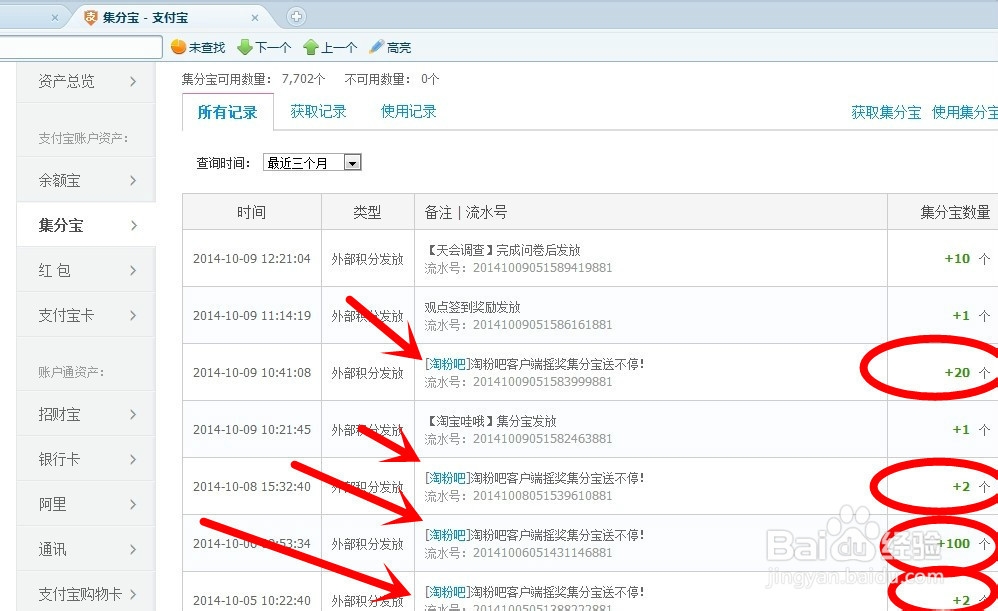Click the +20 amount value
Screen dimensions: 998x611
tap(957, 373)
